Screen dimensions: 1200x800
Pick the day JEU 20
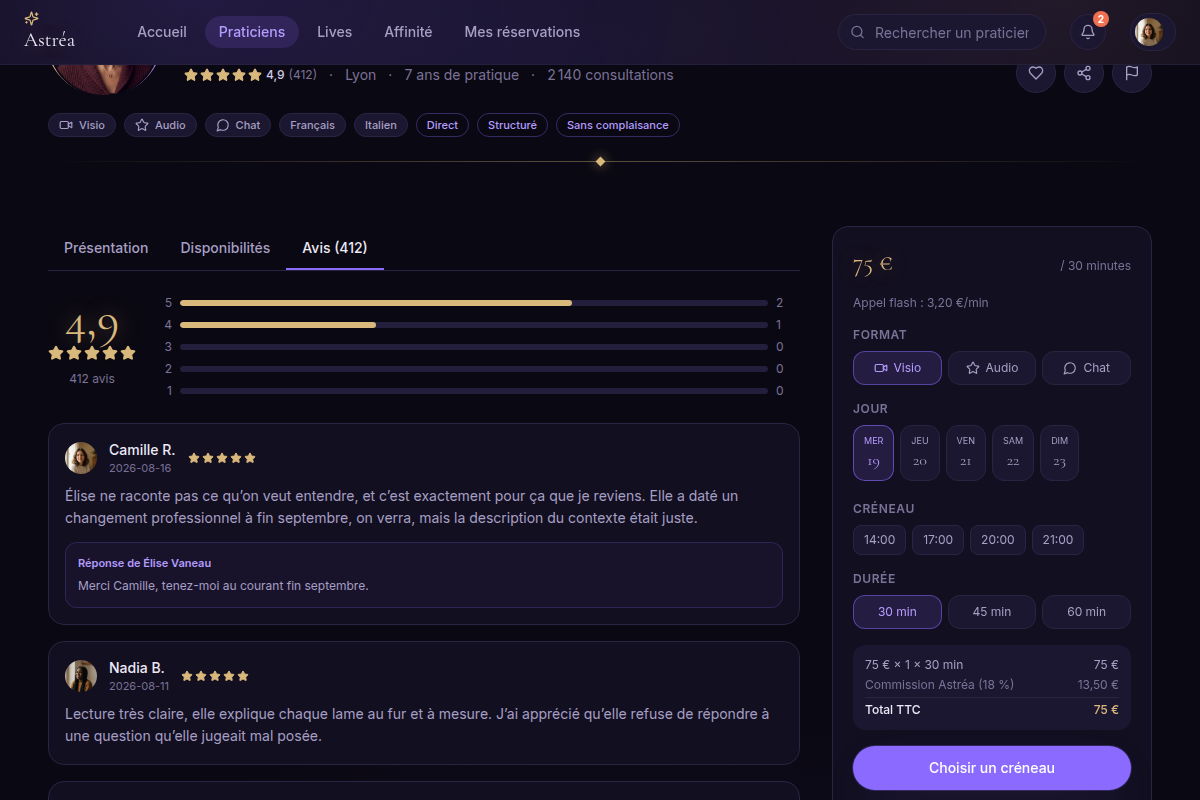[x=920, y=453]
